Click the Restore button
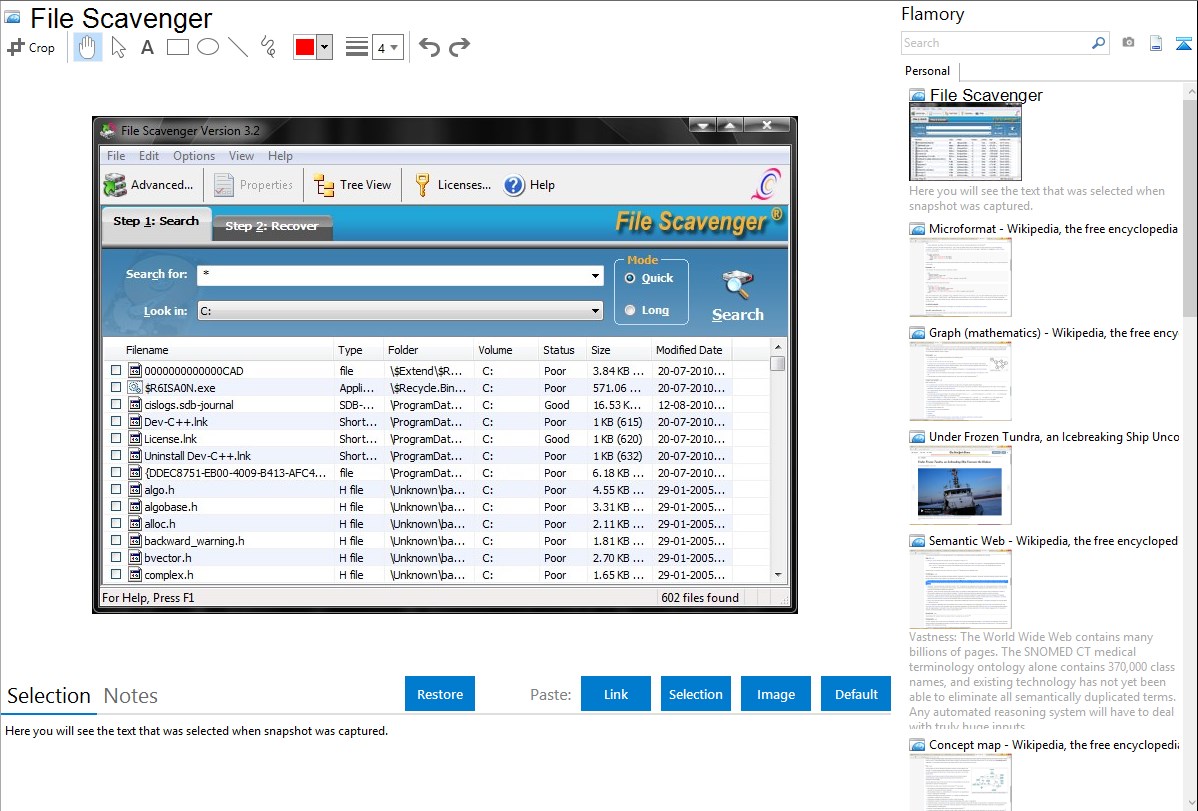Screen dimensions: 1198x811 click(440, 694)
